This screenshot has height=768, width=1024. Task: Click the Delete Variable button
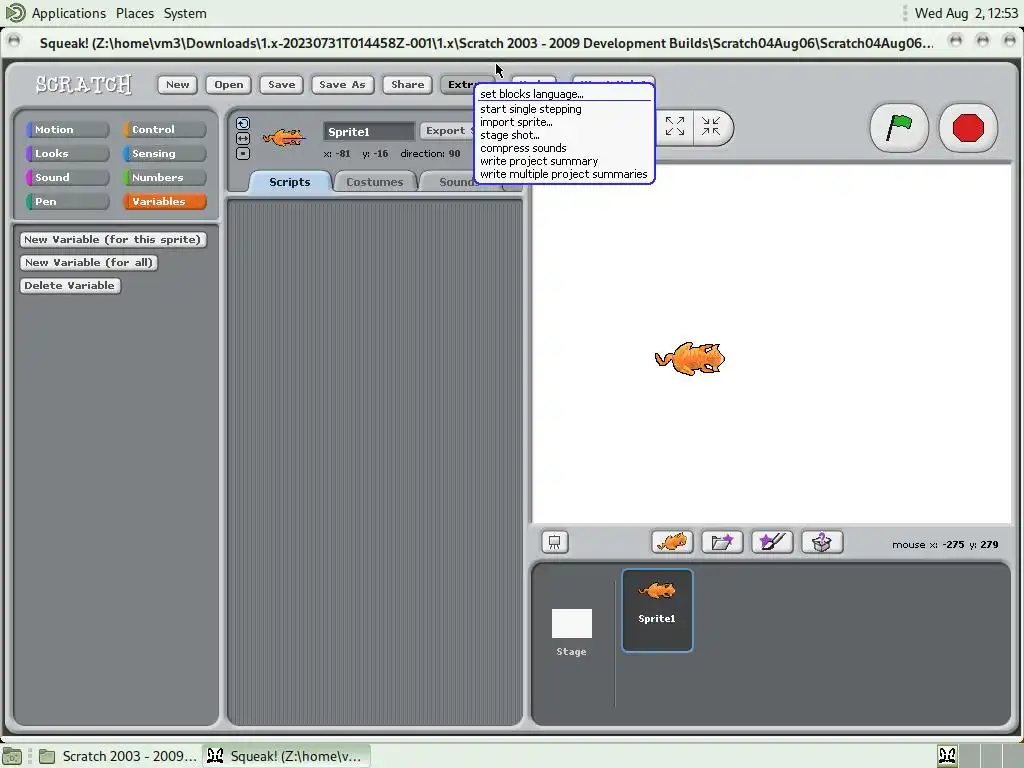[x=70, y=285]
